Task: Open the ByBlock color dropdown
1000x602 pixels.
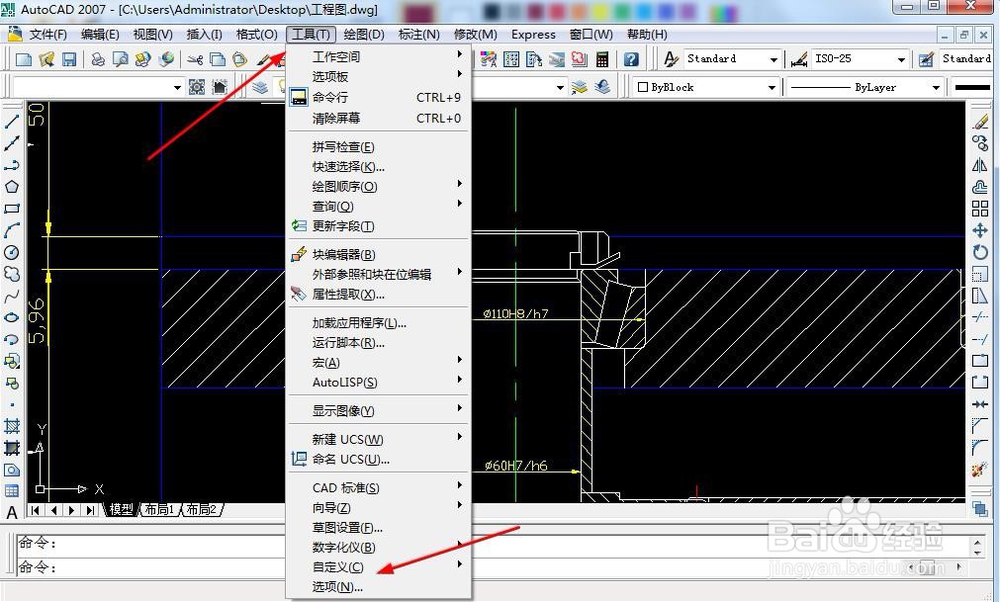Action: pyautogui.click(x=770, y=87)
